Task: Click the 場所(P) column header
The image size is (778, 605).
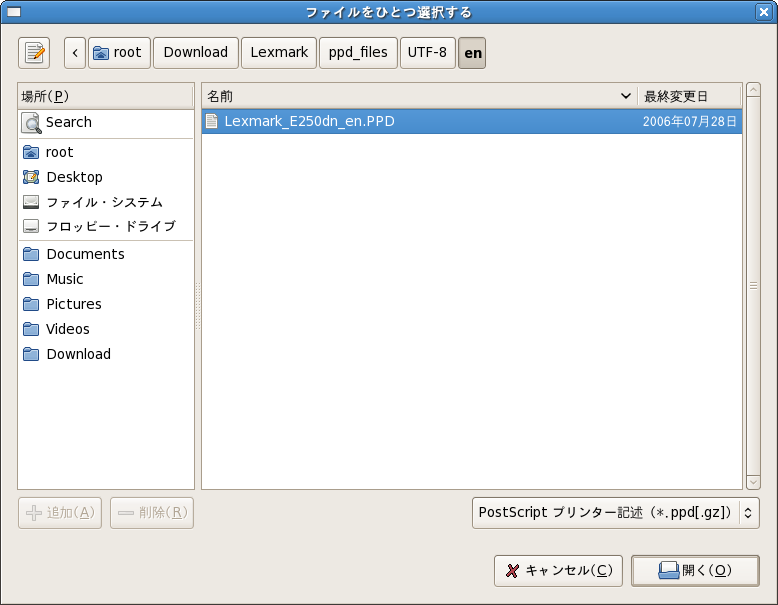Action: tap(106, 96)
